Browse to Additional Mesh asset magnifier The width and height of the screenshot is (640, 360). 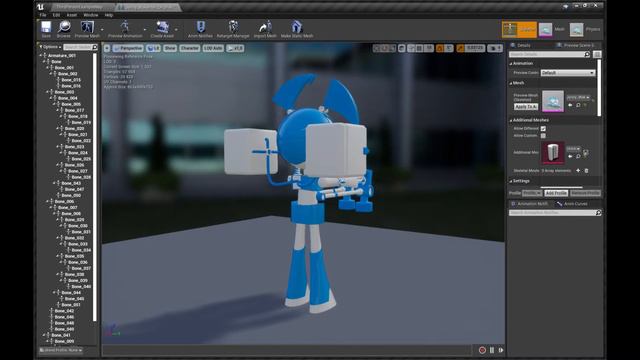tap(578, 156)
